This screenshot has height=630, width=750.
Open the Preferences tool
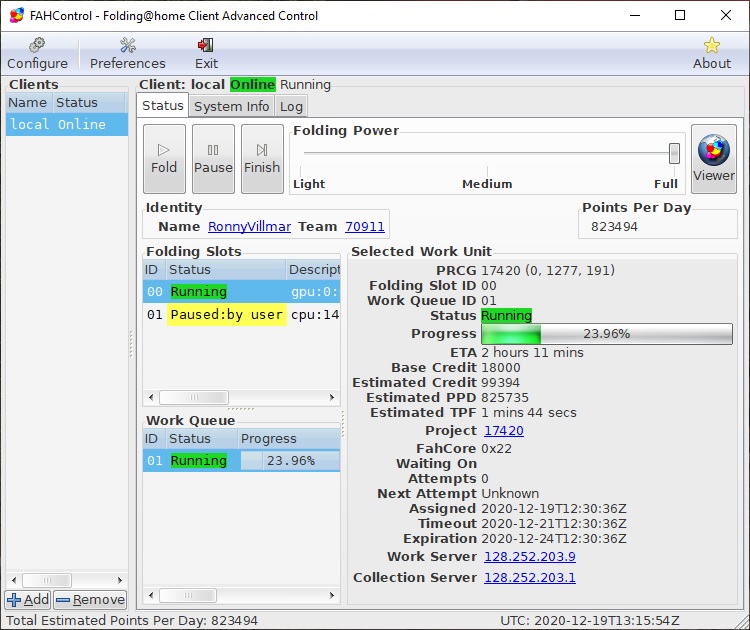[128, 54]
